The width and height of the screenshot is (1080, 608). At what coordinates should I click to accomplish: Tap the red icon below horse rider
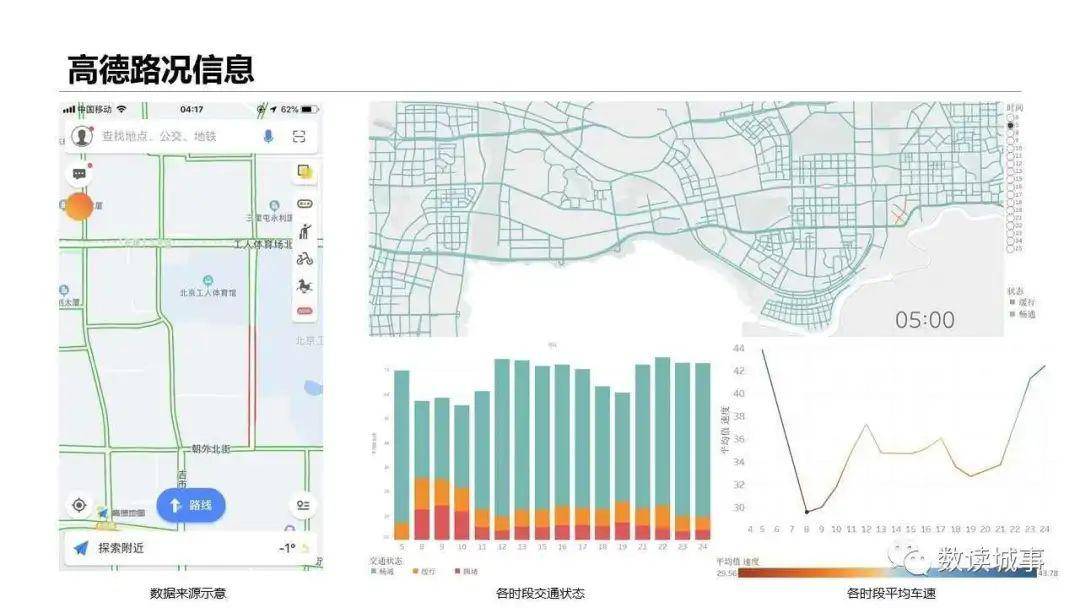coord(304,311)
